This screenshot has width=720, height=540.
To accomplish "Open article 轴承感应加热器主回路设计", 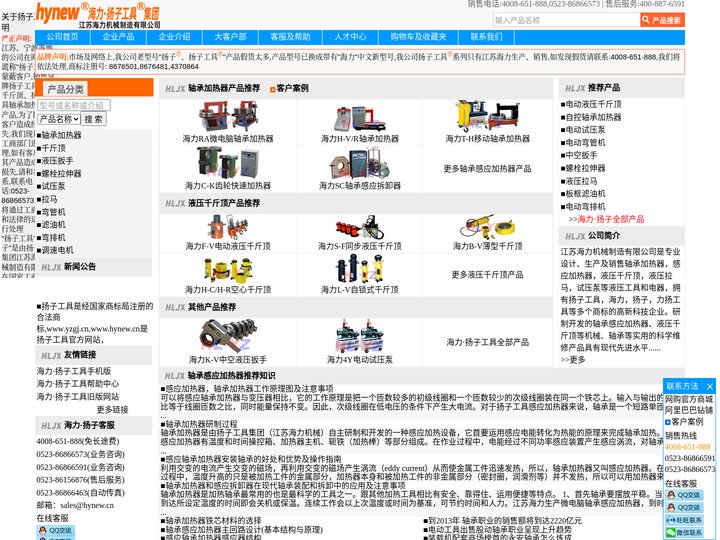I will (x=242, y=529).
